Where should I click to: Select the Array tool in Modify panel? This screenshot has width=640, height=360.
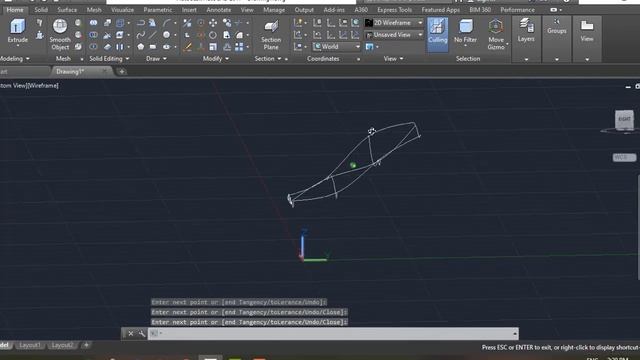[x=239, y=47]
